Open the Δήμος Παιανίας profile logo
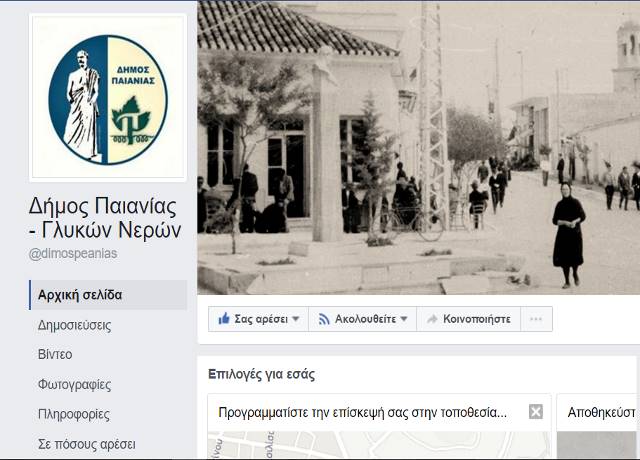Screen dimensions: 640x460 click(x=108, y=98)
